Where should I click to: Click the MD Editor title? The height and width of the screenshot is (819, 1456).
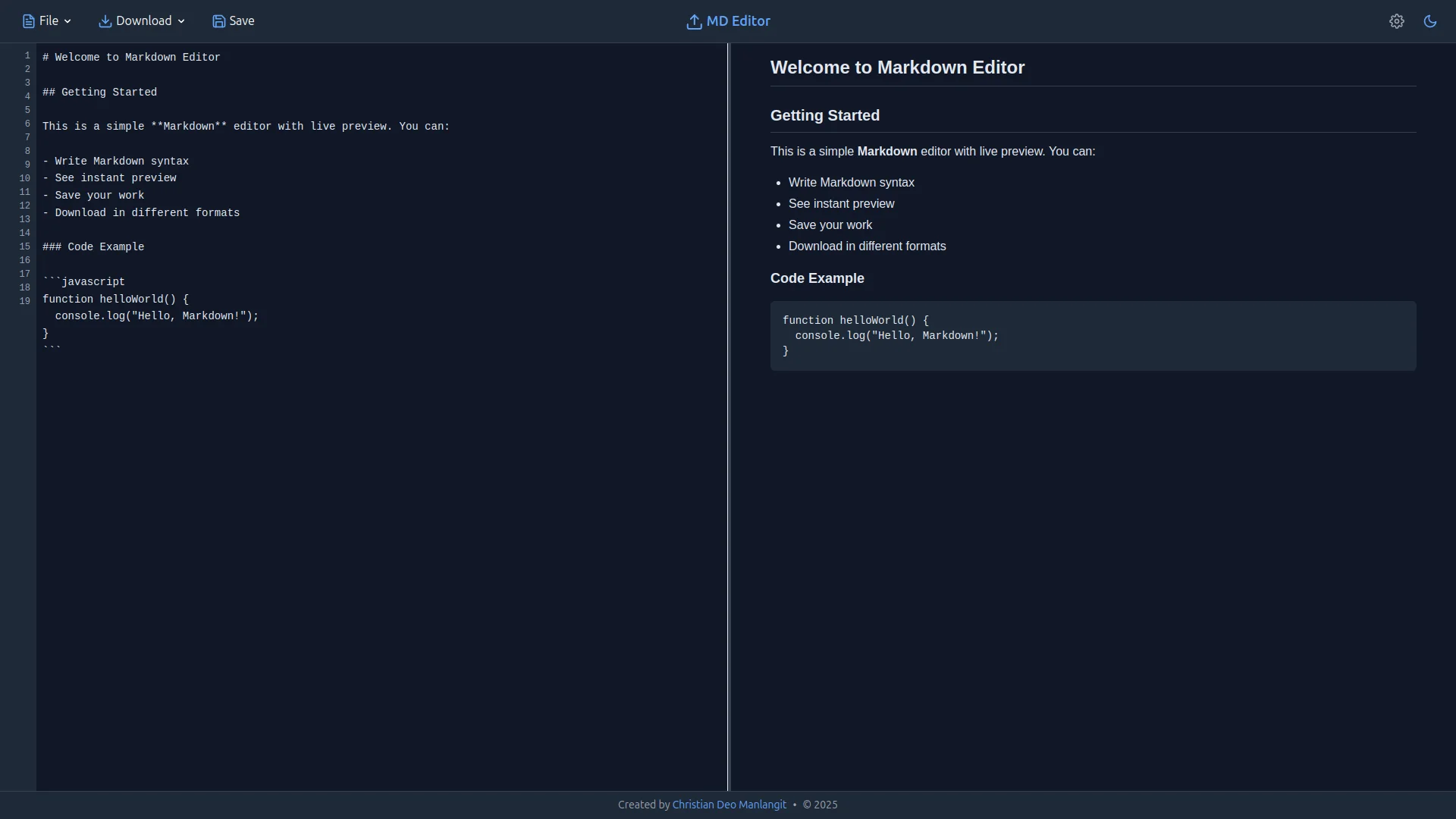click(738, 21)
